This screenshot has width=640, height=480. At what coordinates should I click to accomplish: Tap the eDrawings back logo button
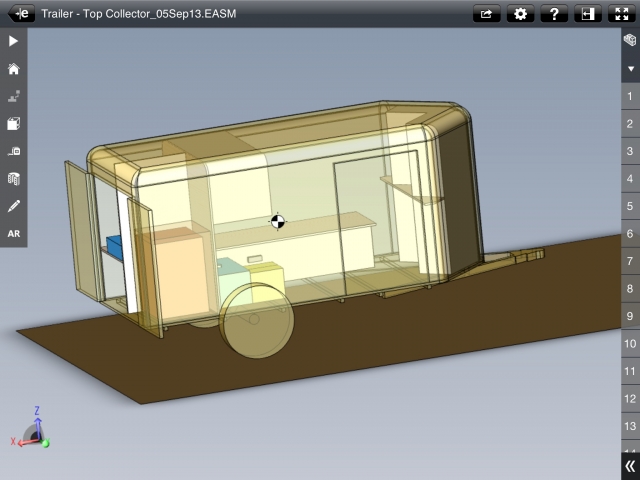click(21, 13)
